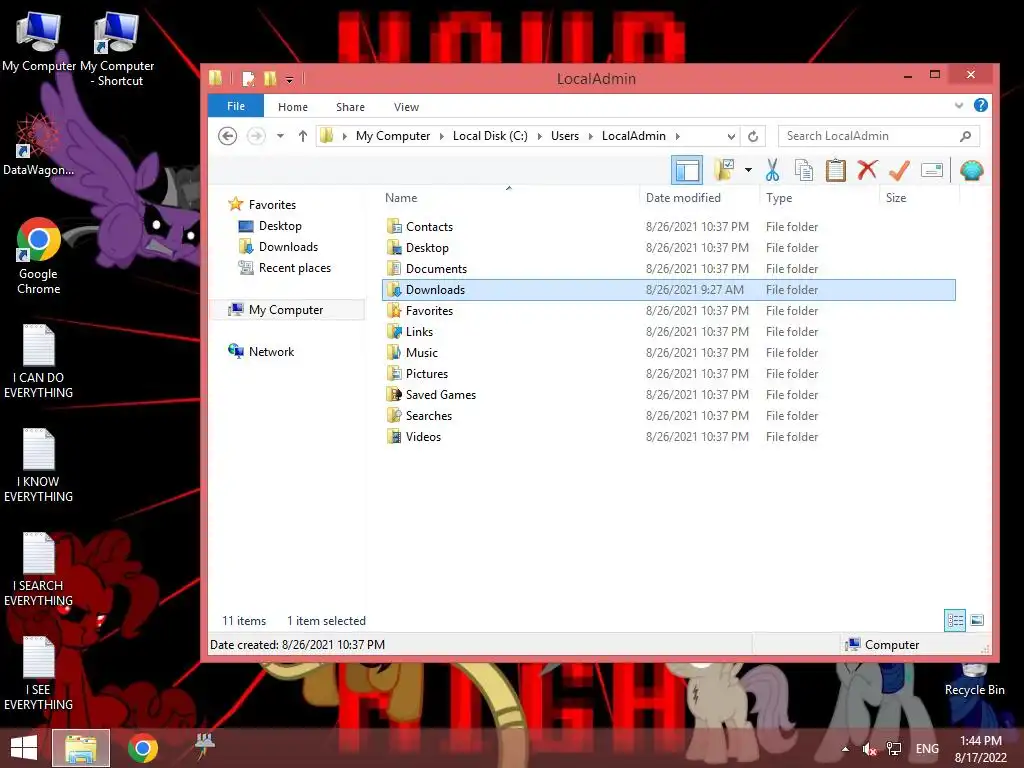This screenshot has width=1024, height=768.
Task: Refresh the LocalAdmin folder
Action: [753, 136]
